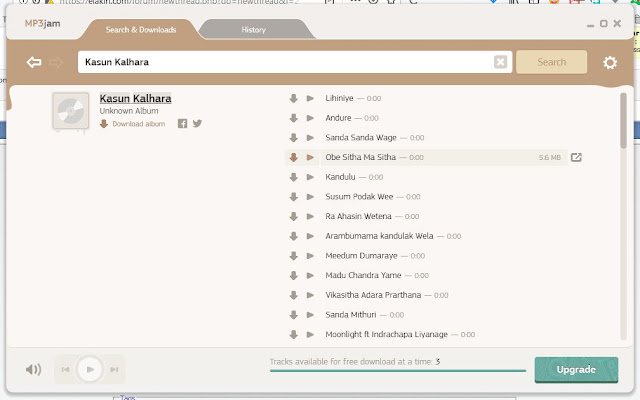The width and height of the screenshot is (640, 400).
Task: Download the track Obe Sitha Ma Sitha
Action: [x=293, y=157]
